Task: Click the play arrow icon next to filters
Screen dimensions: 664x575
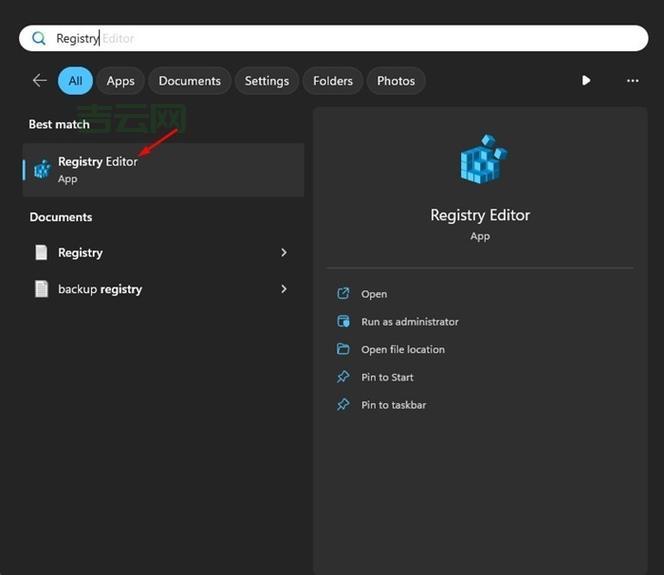Action: pyautogui.click(x=586, y=81)
